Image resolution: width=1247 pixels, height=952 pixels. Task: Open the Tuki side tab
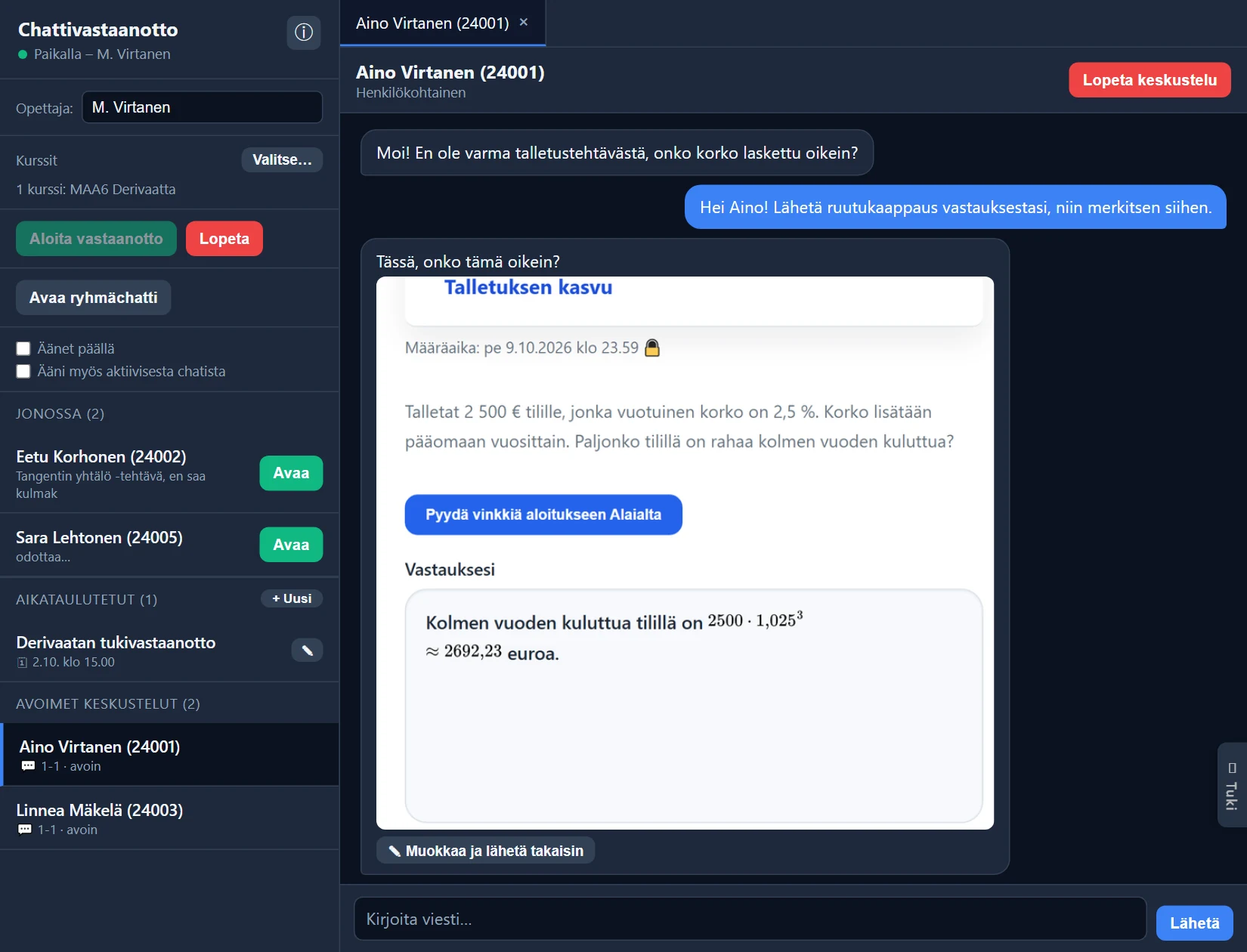click(1232, 786)
